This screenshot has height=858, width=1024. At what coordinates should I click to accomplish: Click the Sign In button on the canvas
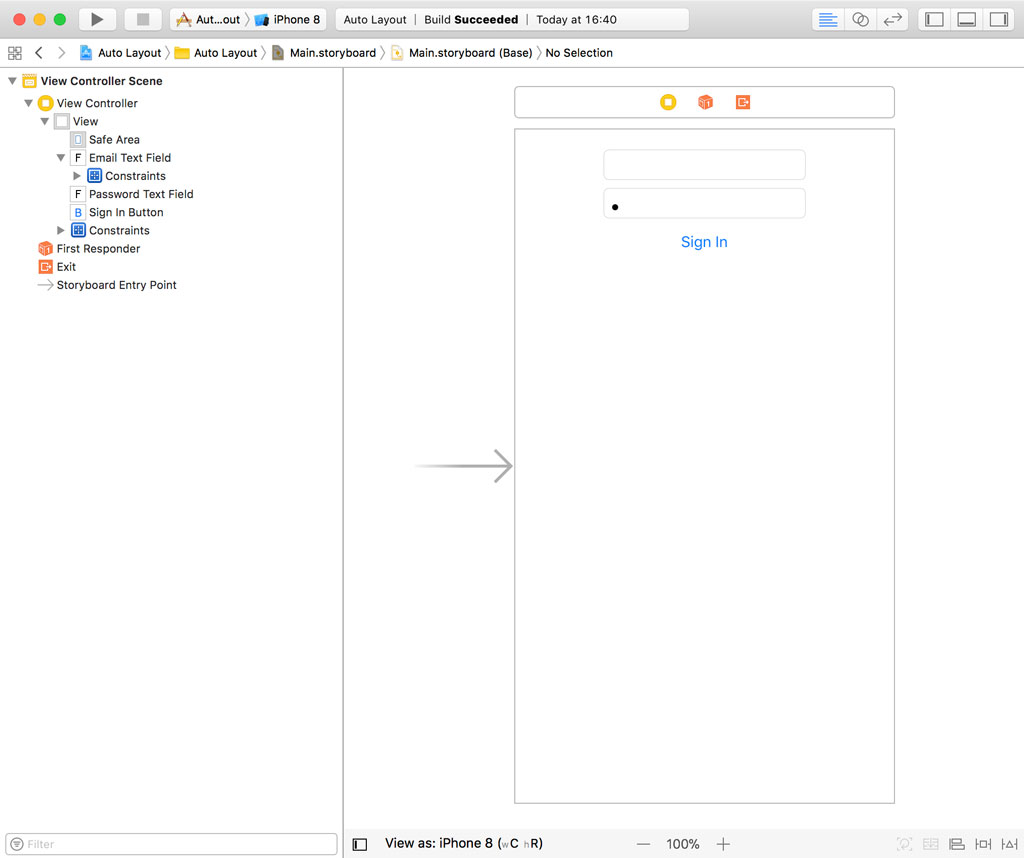704,241
